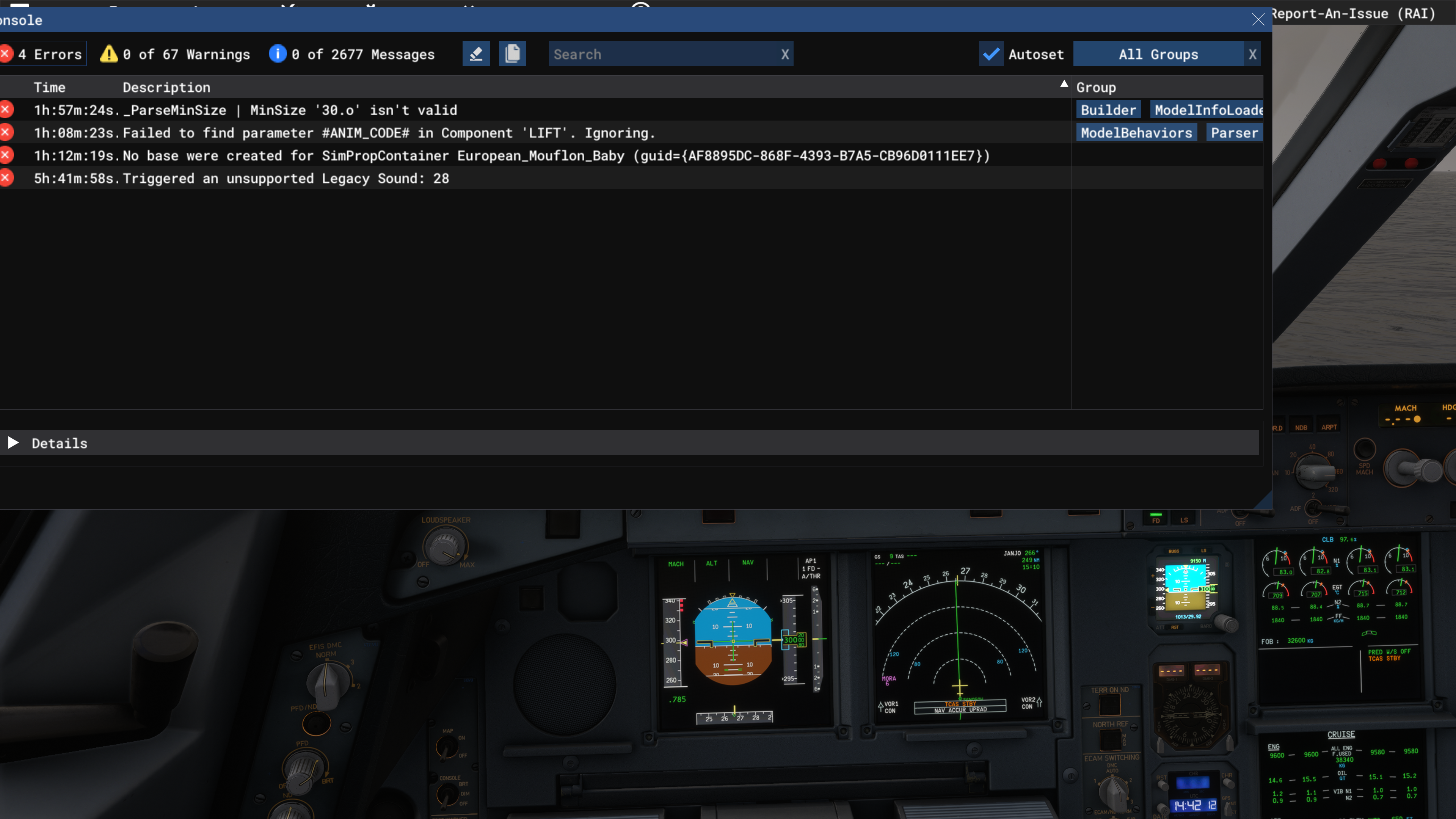Click the copy to clipboard icon
The image size is (1456, 819).
point(512,54)
